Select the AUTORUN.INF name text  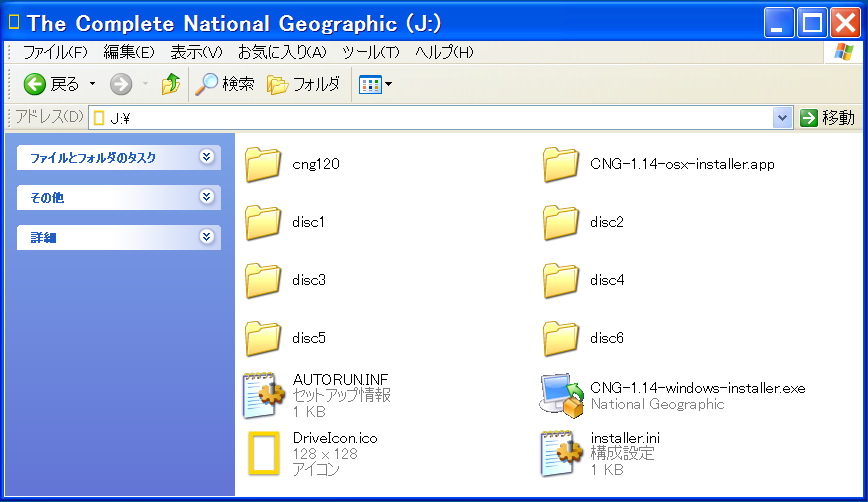[x=340, y=380]
